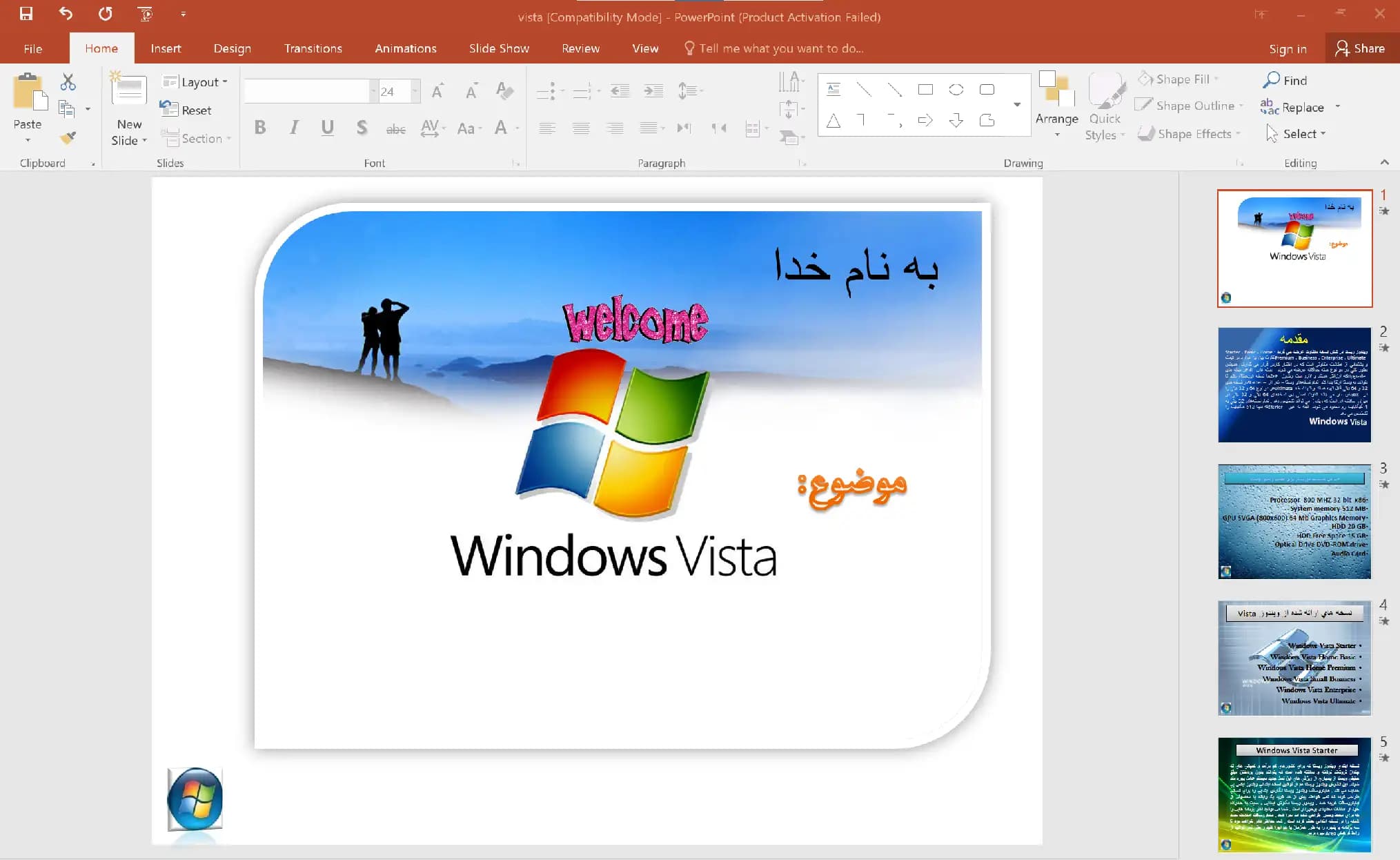Expand the shapes gallery More arrow
Image resolution: width=1400 pixels, height=860 pixels.
coord(1017,104)
